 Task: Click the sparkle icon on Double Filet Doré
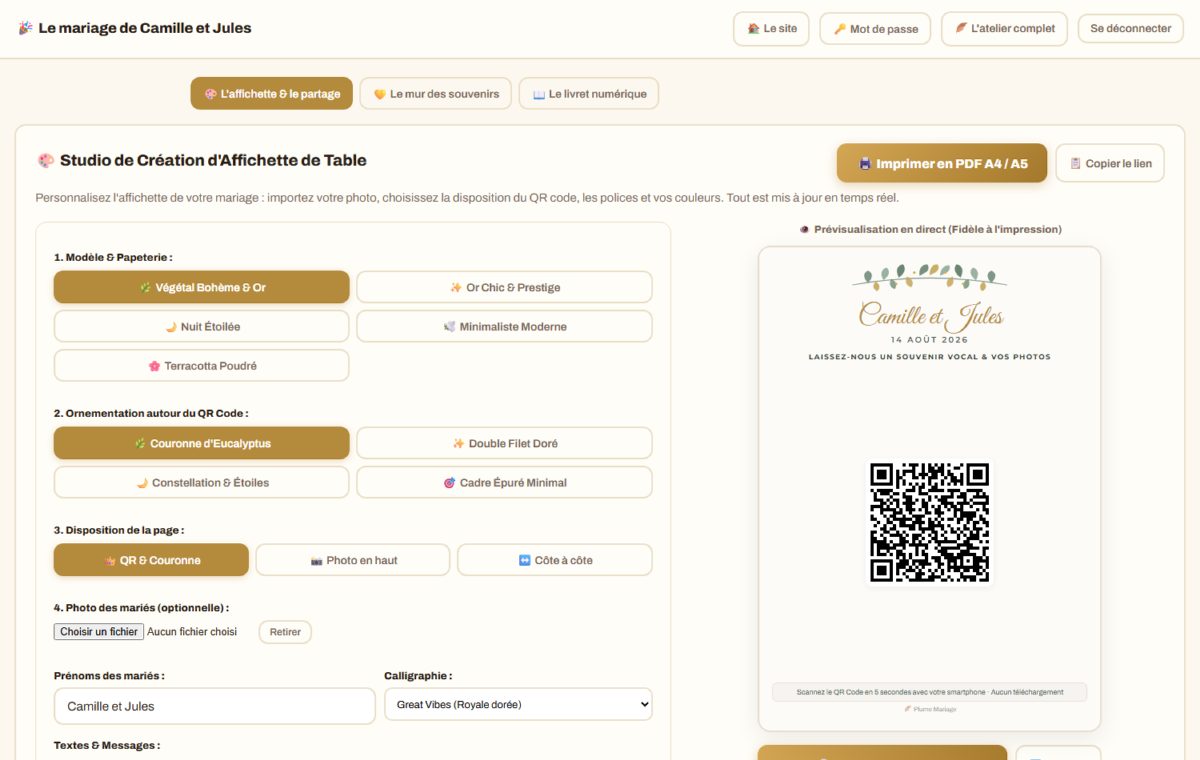(458, 443)
